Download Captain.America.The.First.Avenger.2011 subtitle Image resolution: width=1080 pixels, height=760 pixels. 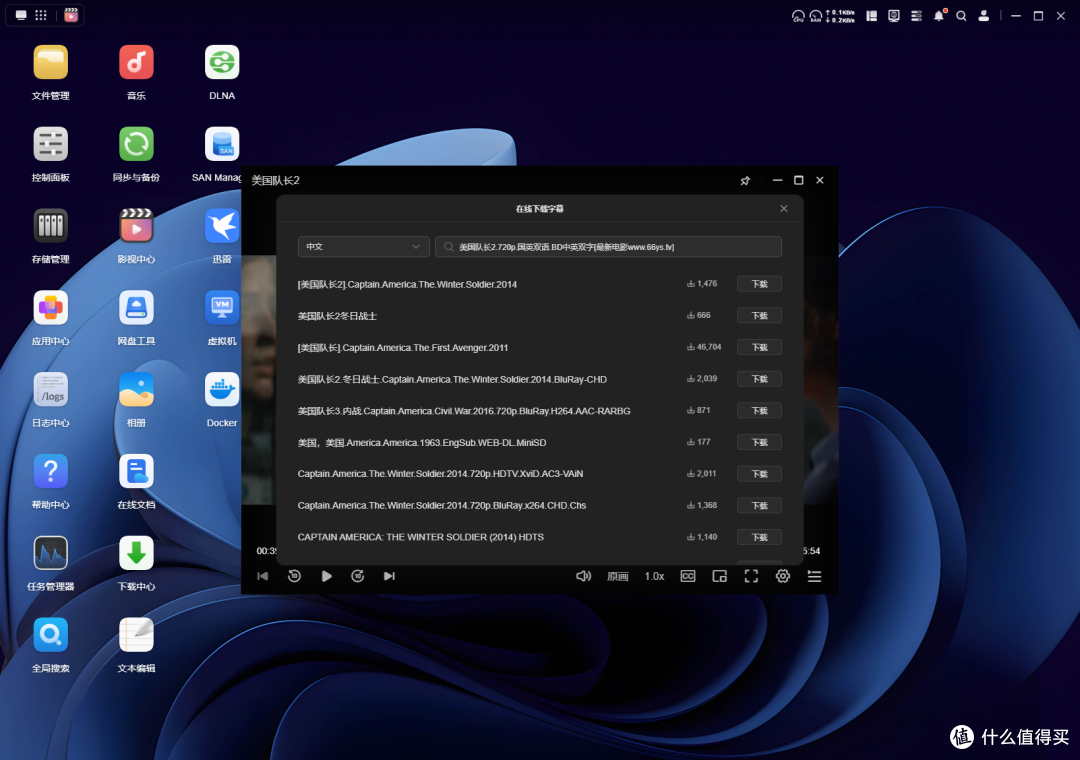click(759, 347)
